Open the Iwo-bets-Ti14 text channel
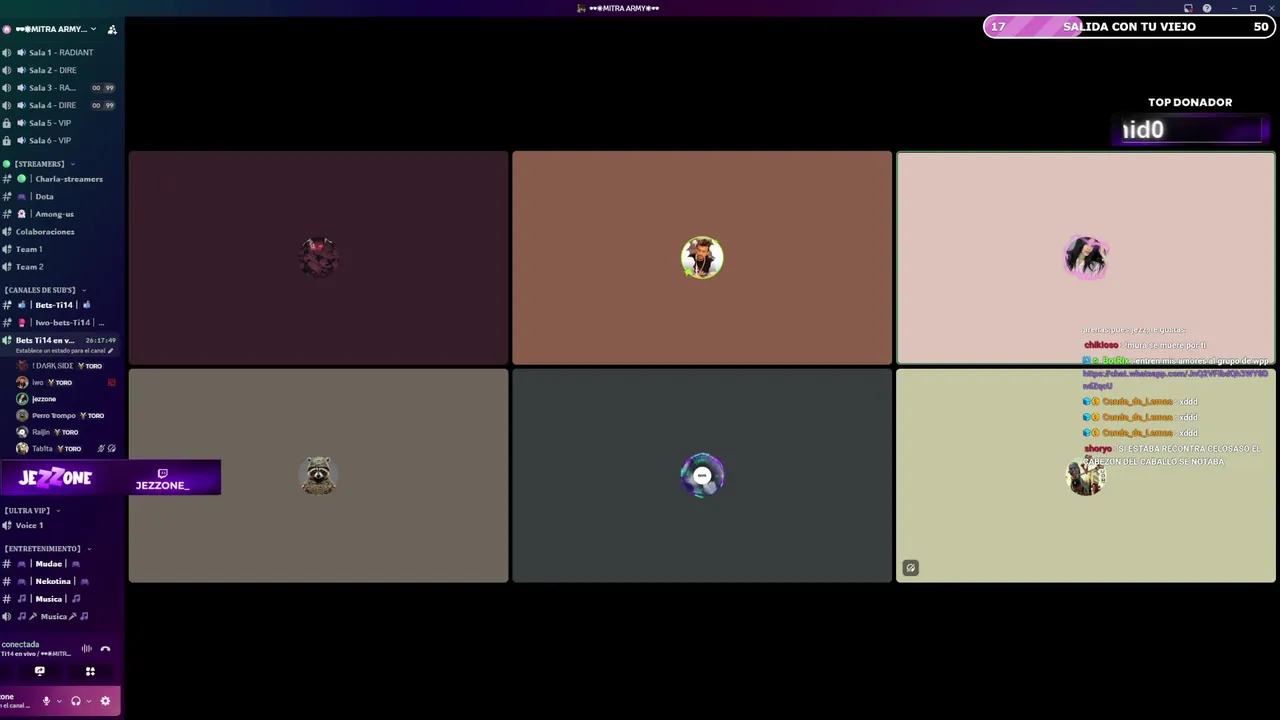This screenshot has width=1280, height=720. (60, 323)
